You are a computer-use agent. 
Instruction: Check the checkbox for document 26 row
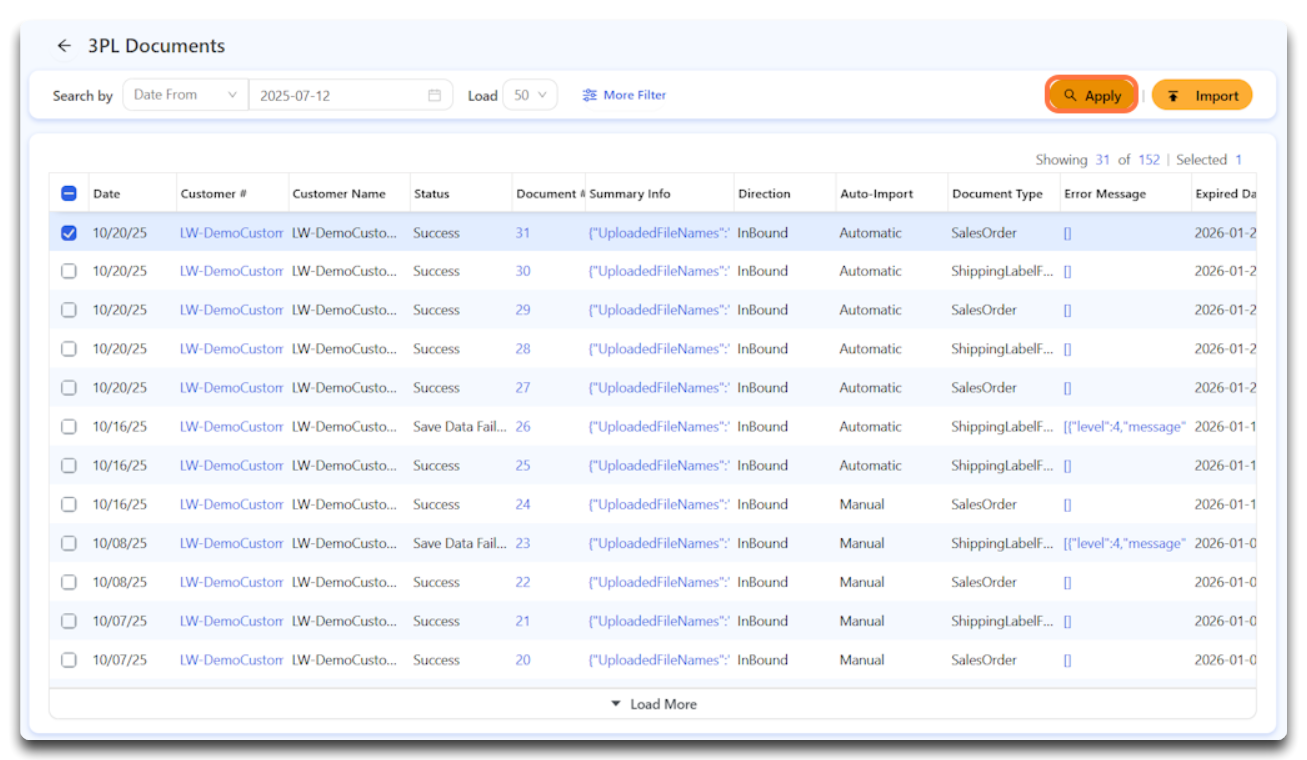(x=69, y=427)
